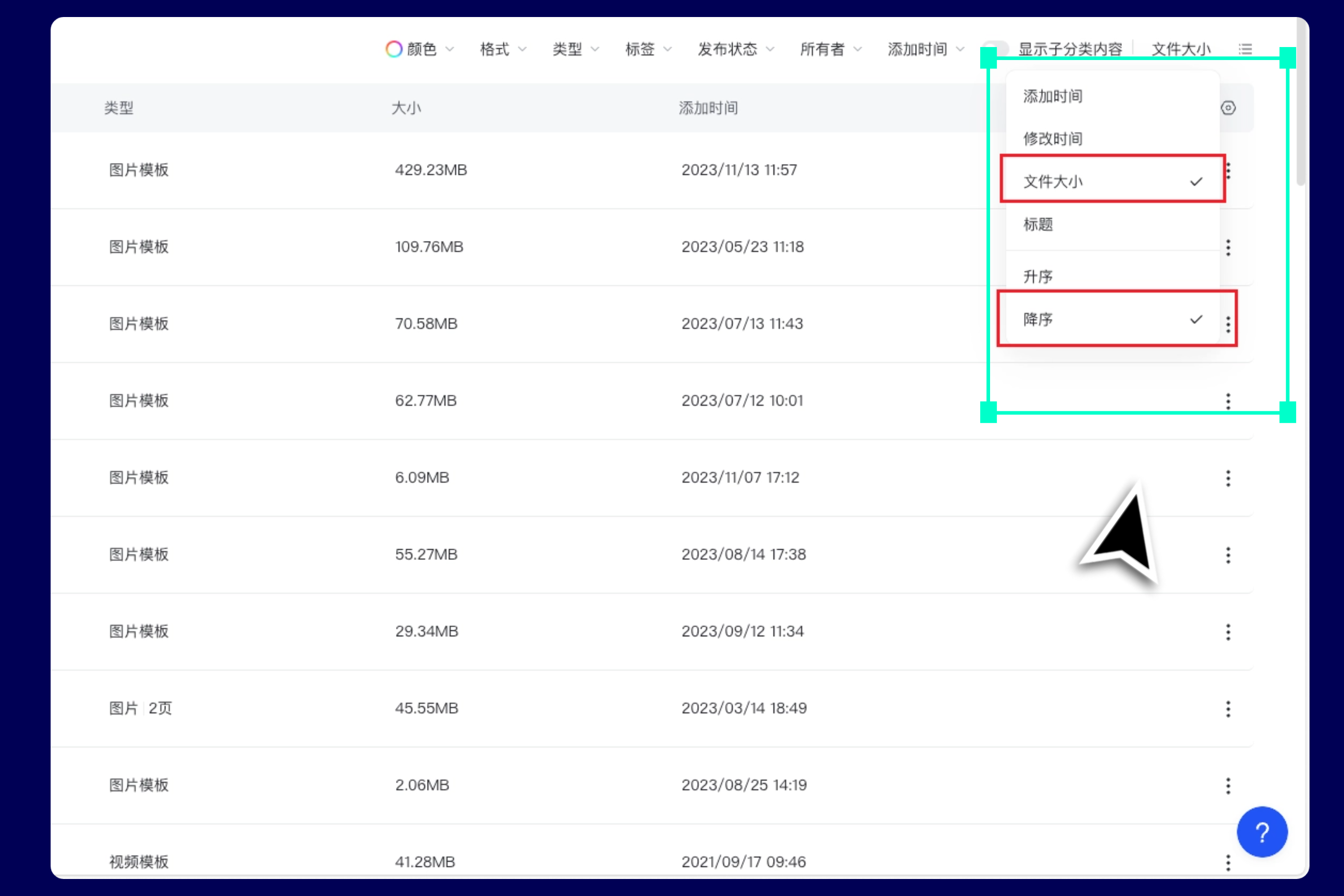Open more options for 6.09MB row
The height and width of the screenshot is (896, 1344).
1228,478
